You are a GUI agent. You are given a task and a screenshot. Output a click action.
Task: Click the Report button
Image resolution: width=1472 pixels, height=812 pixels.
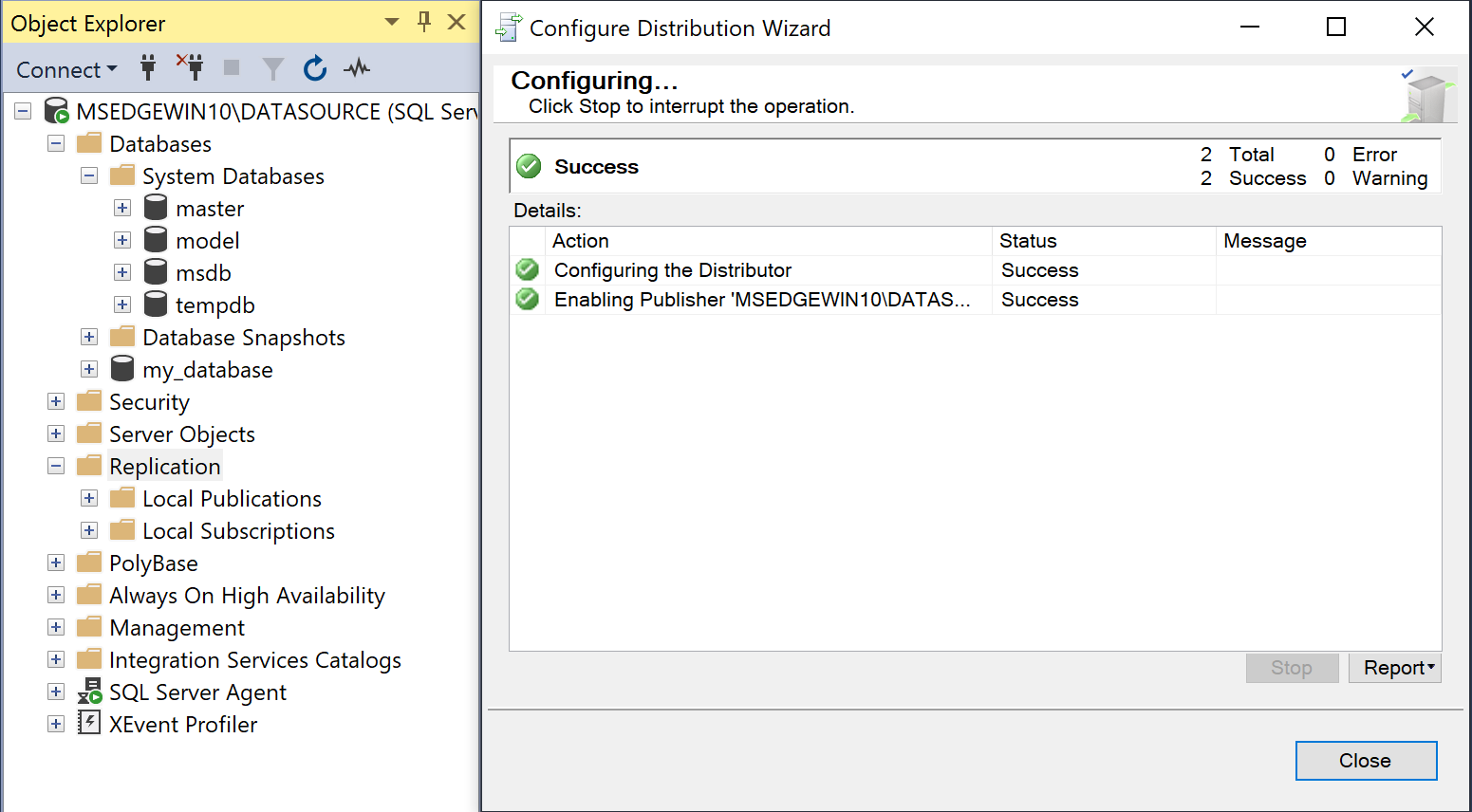point(1390,667)
